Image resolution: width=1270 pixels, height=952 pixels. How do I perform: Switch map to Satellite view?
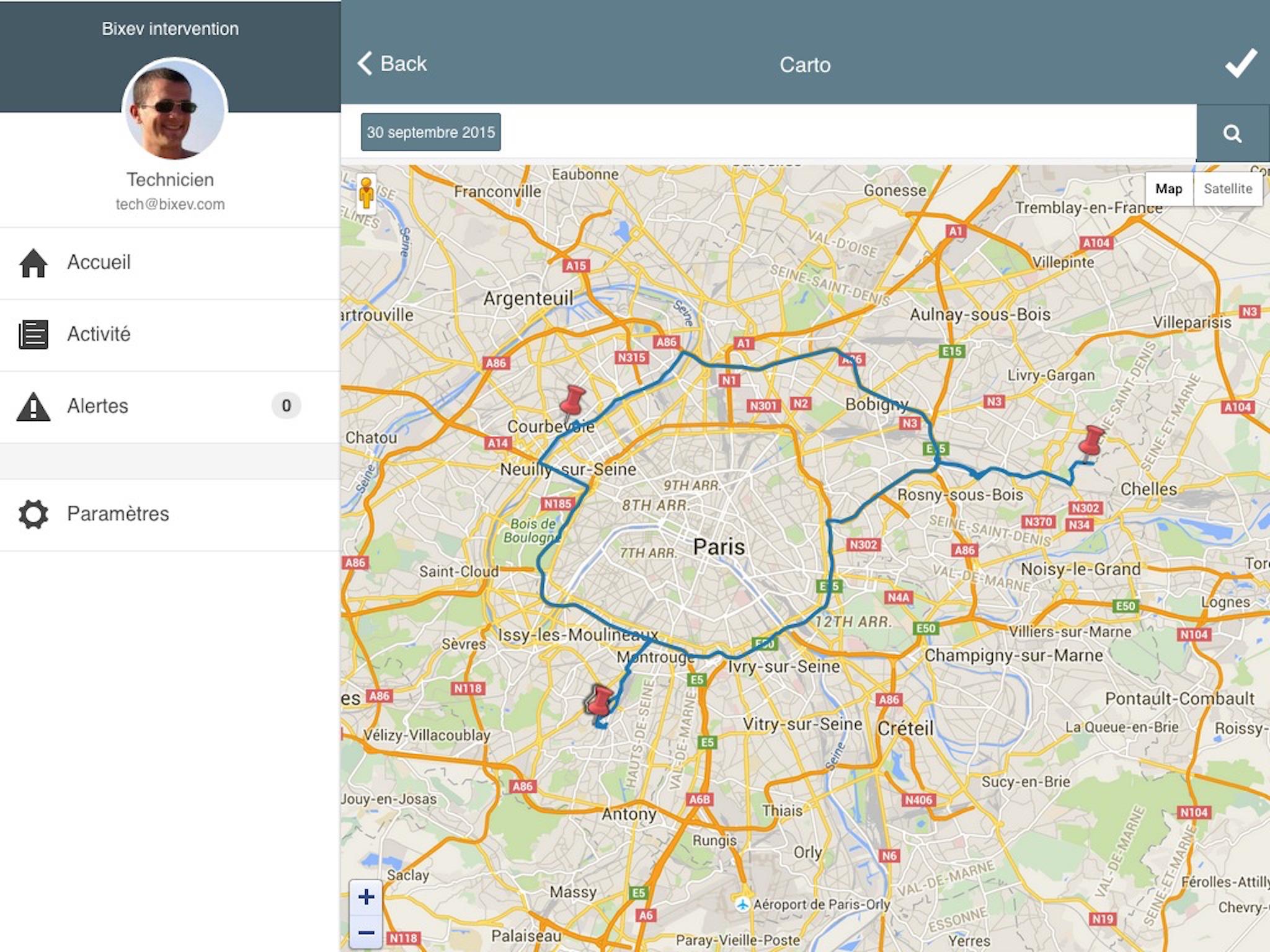(1228, 188)
